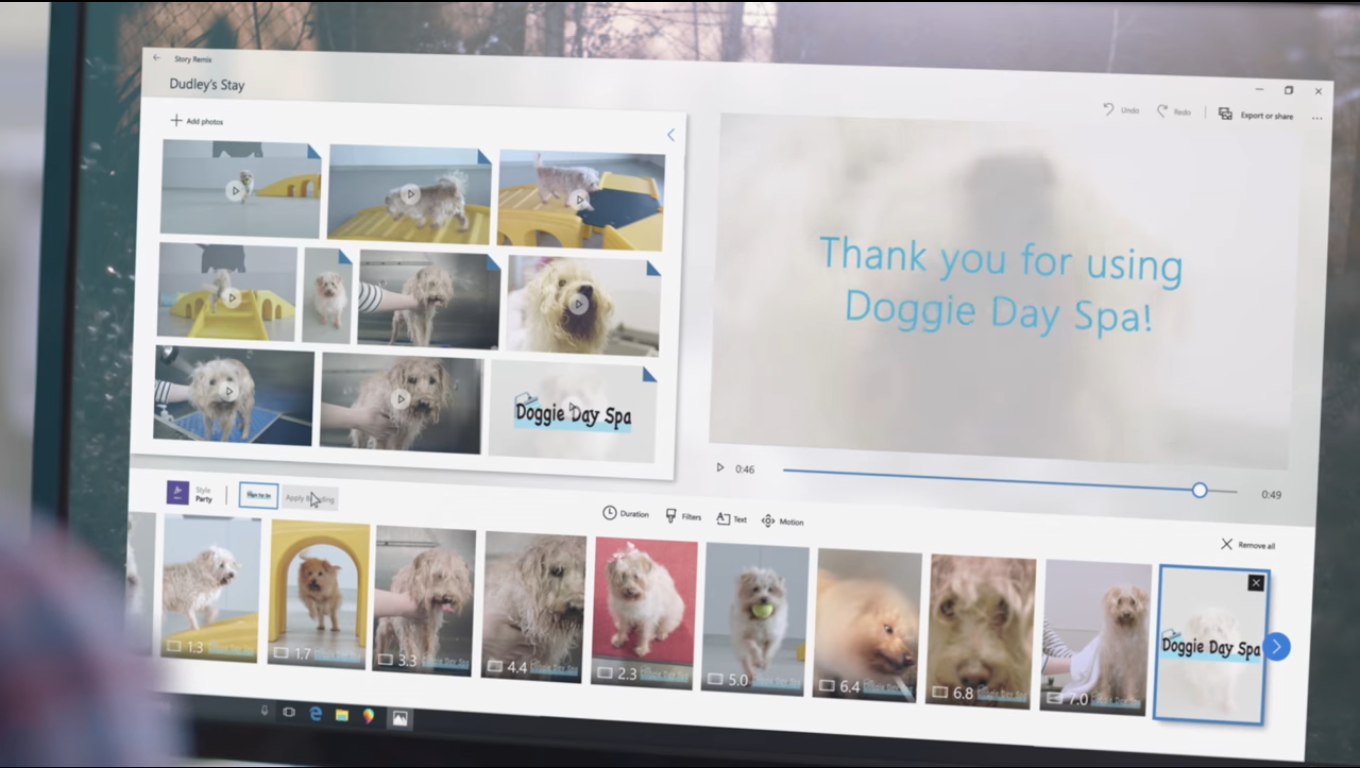Image resolution: width=1360 pixels, height=768 pixels.
Task: Click Remove all in the storyboard
Action: (1247, 545)
